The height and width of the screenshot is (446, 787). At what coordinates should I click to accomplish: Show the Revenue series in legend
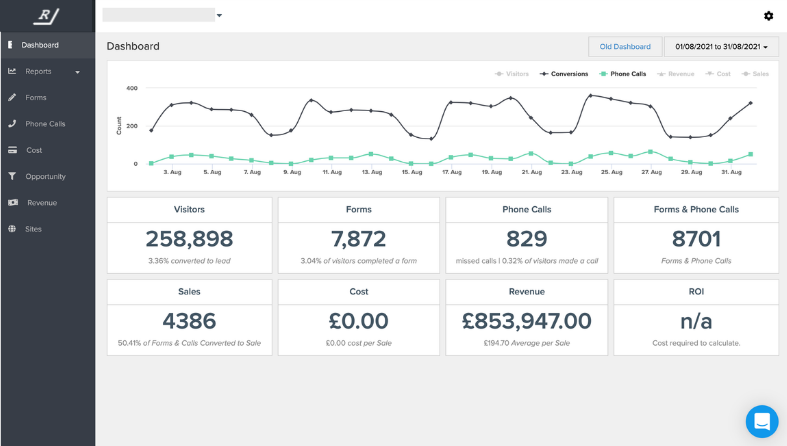click(677, 74)
